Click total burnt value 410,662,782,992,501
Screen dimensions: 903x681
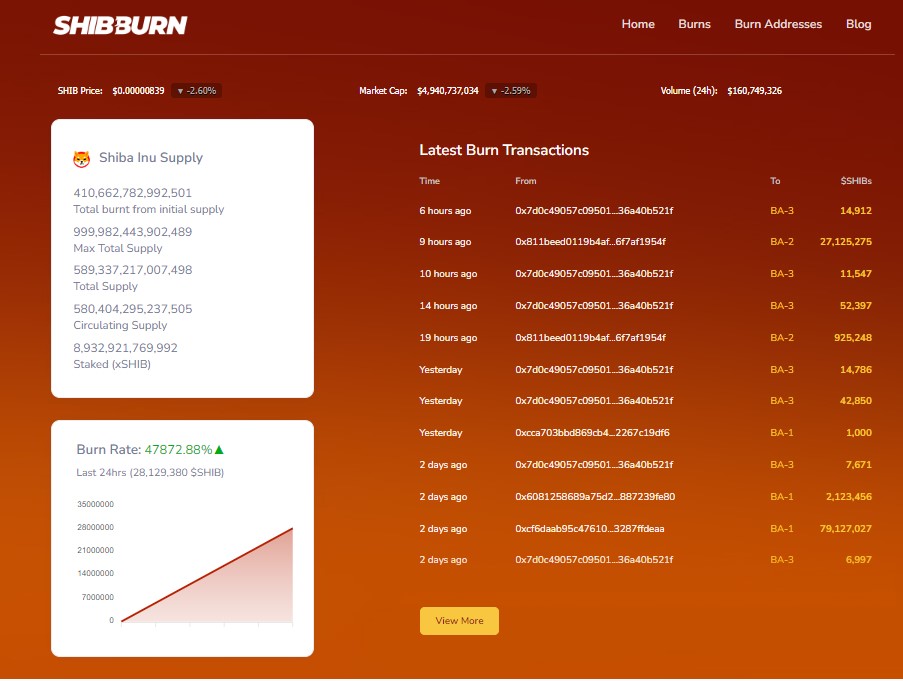pyautogui.click(x=132, y=193)
